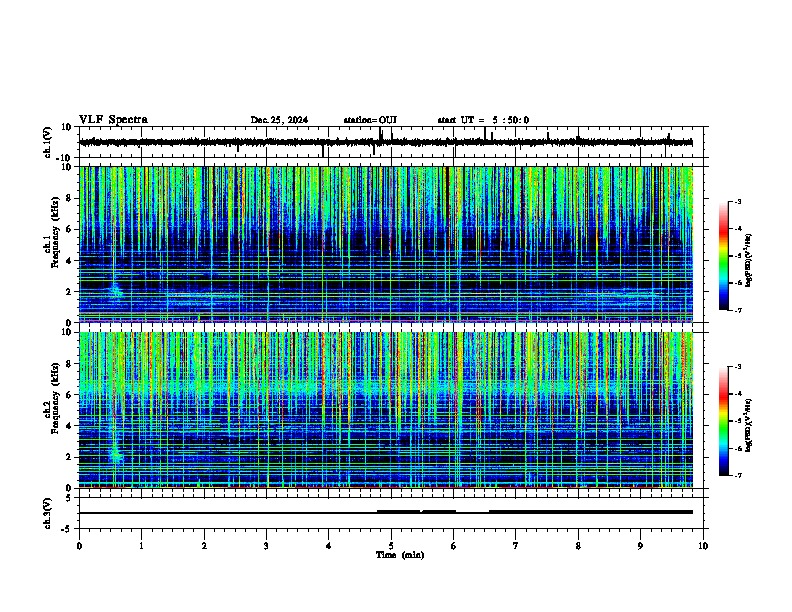Viewport: 792px width, 612px height.
Task: Click time axis tick label "0"
Action: click(79, 546)
